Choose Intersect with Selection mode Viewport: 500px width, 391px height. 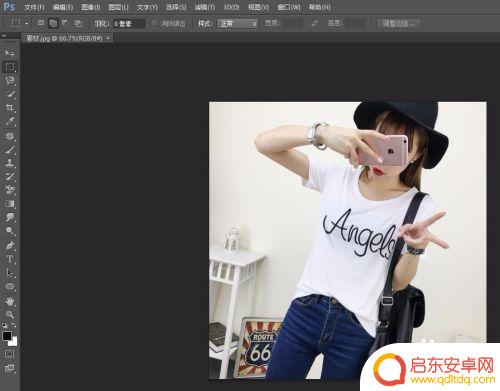(x=78, y=23)
